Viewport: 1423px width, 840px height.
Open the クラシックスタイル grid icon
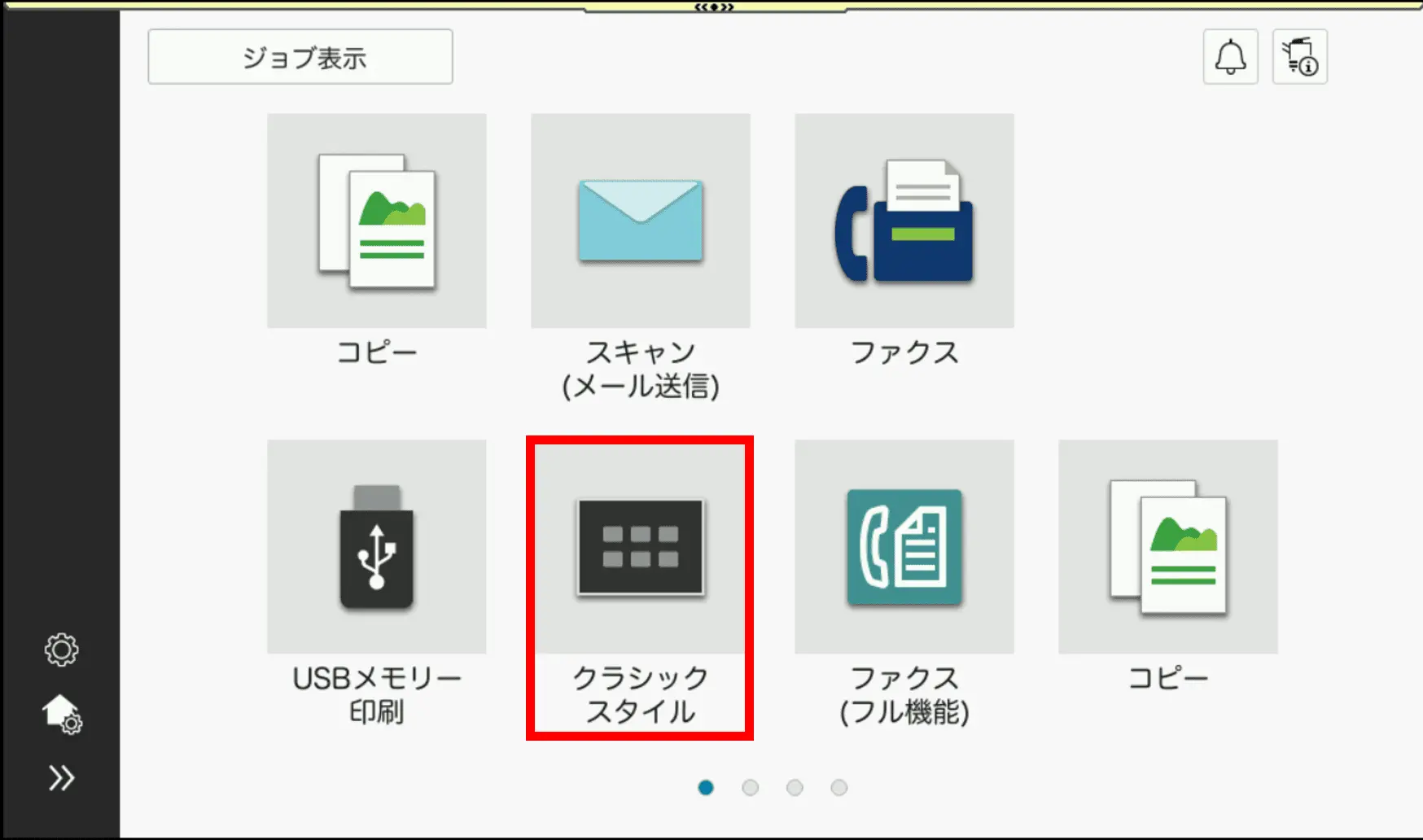point(640,547)
